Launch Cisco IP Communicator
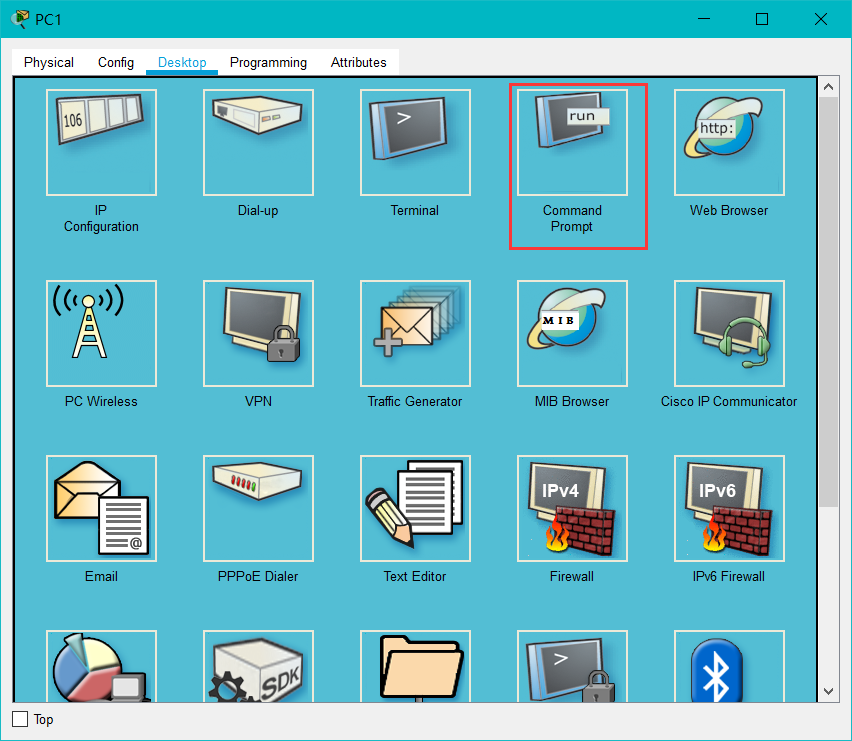 point(729,334)
